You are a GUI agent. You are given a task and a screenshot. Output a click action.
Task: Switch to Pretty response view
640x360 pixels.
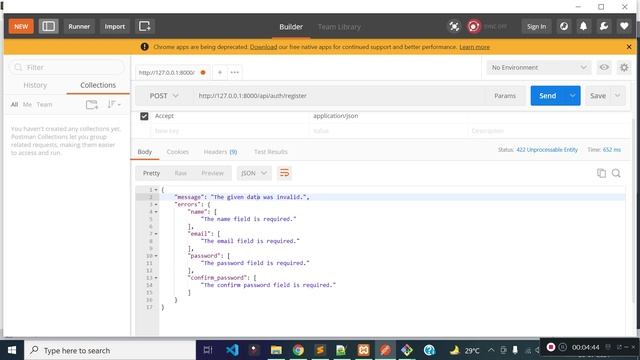(x=151, y=173)
